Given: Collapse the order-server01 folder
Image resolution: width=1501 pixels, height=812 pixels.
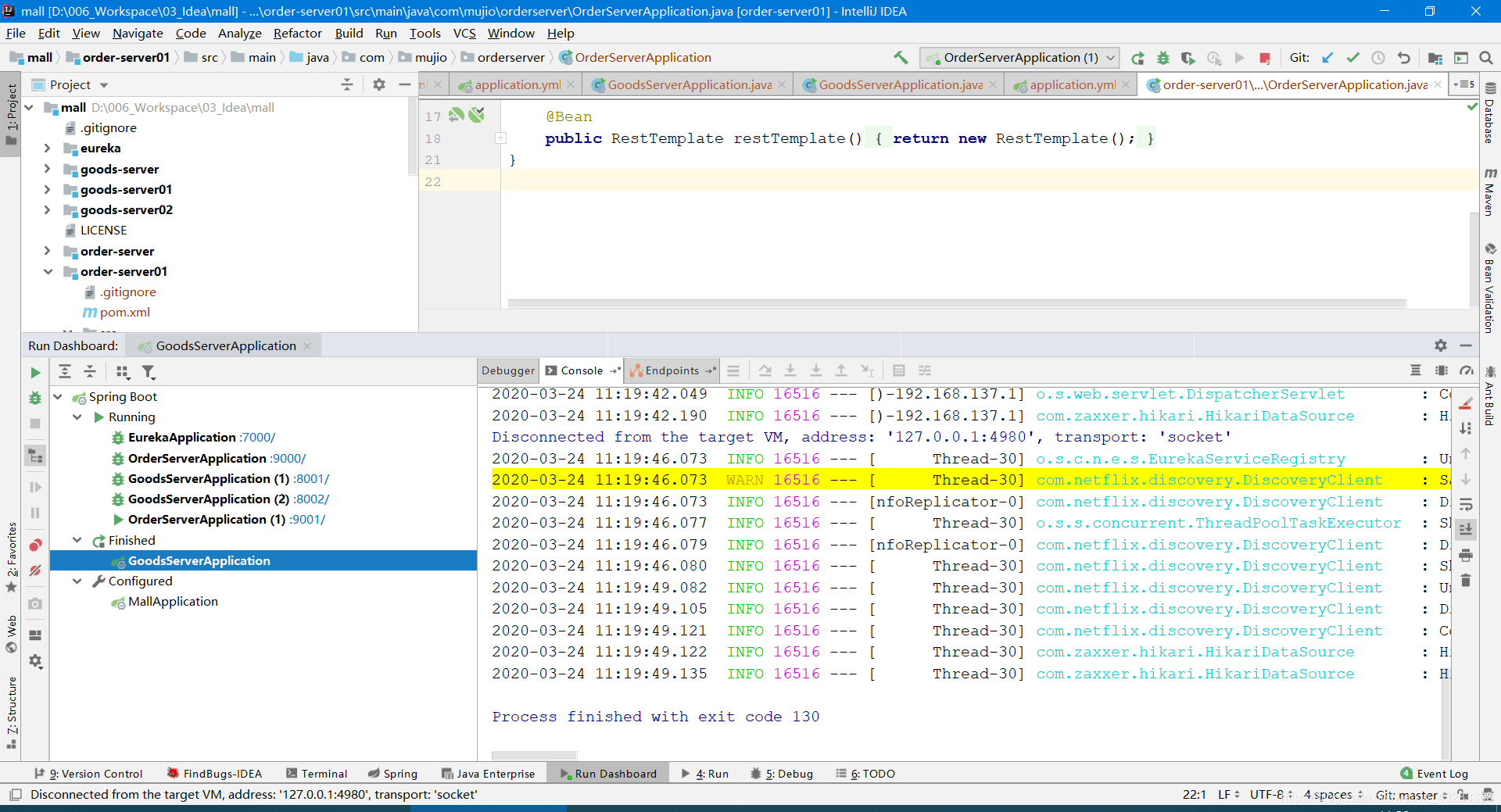Looking at the screenshot, I should click(47, 271).
